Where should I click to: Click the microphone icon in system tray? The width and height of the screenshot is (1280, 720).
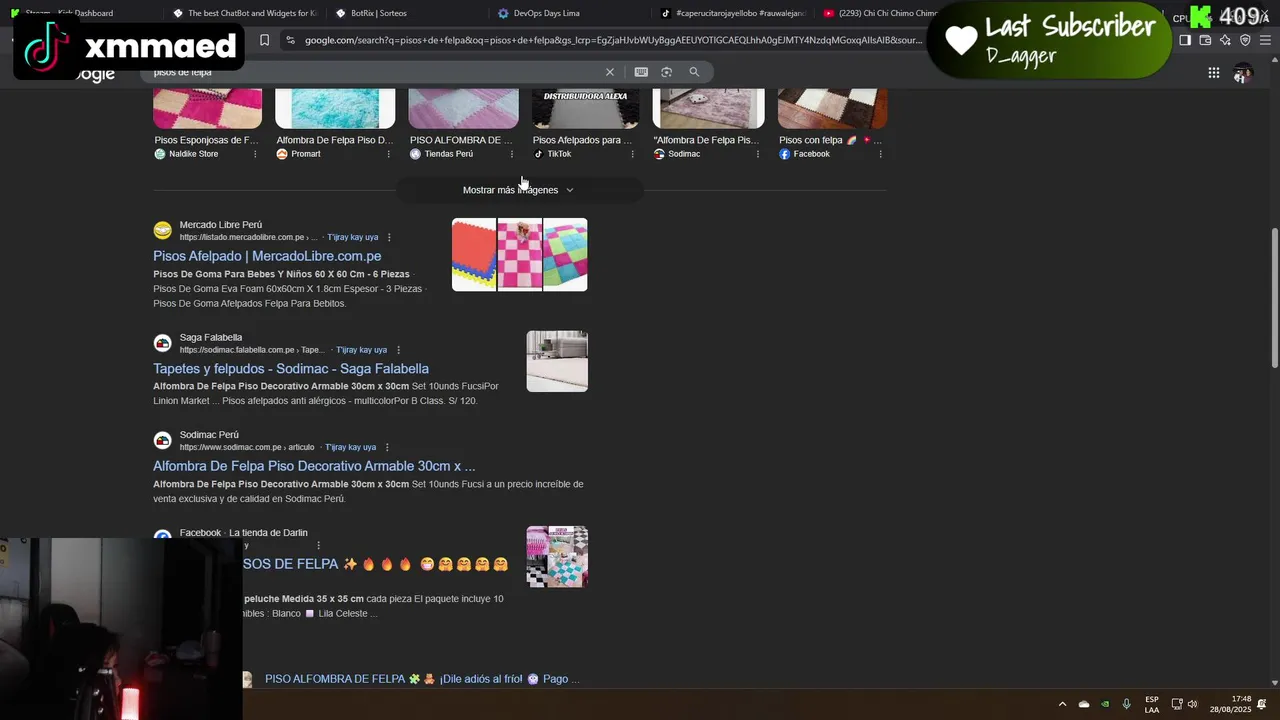[x=1127, y=704]
